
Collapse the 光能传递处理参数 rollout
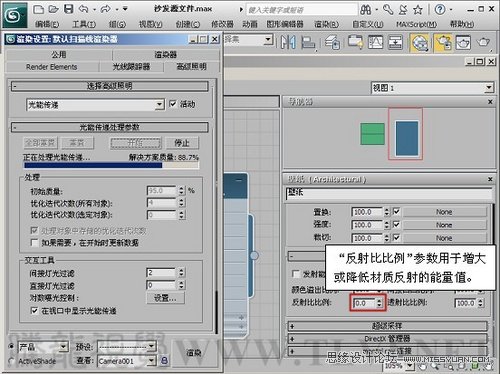[110, 127]
